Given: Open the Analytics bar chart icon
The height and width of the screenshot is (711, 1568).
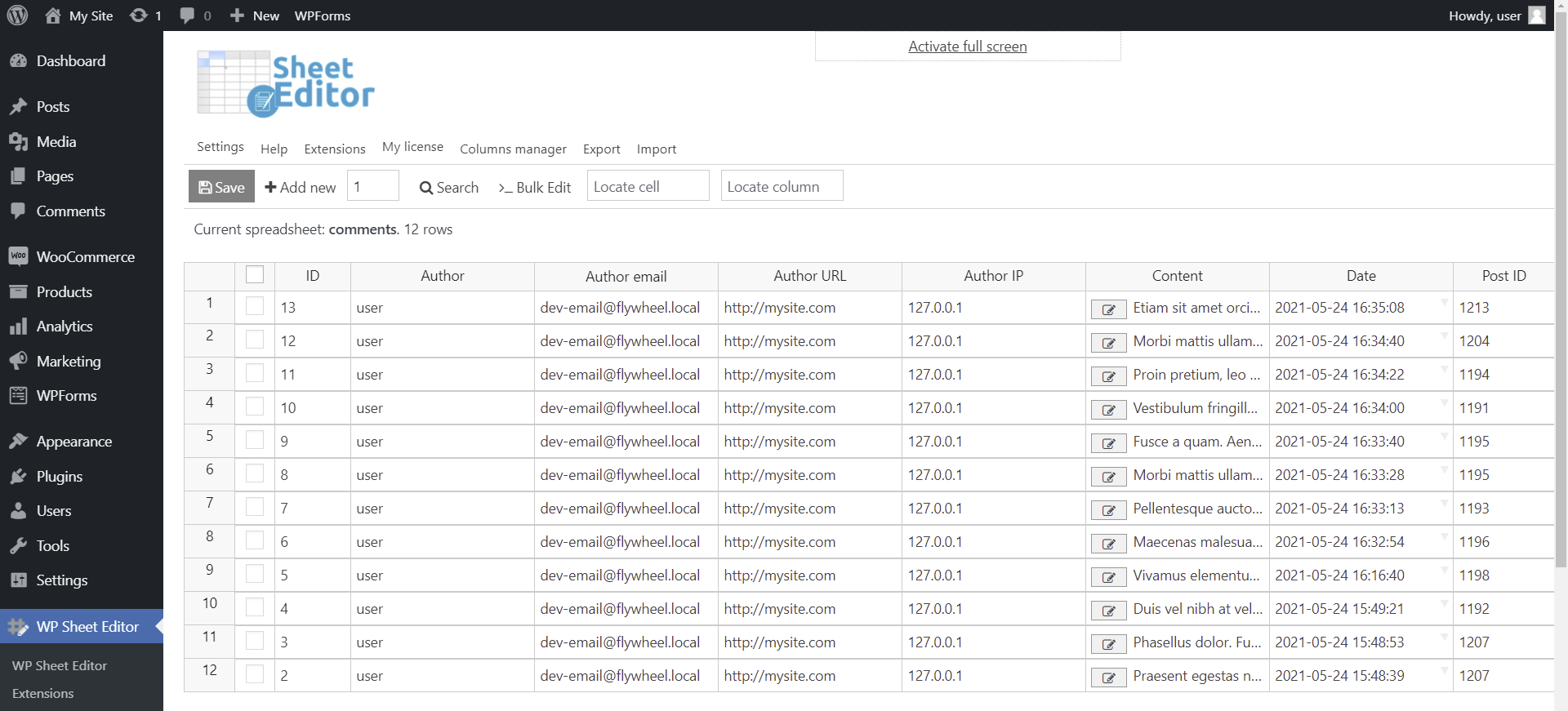Looking at the screenshot, I should click(x=18, y=327).
